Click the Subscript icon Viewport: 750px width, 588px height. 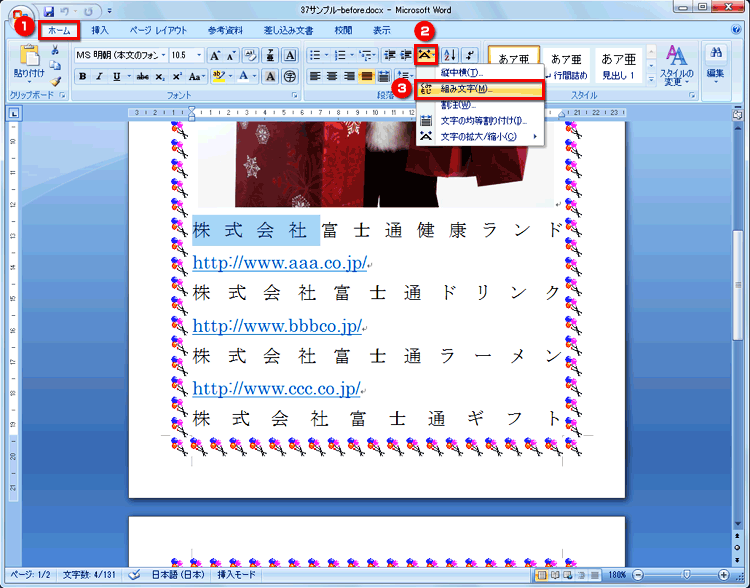[x=160, y=77]
